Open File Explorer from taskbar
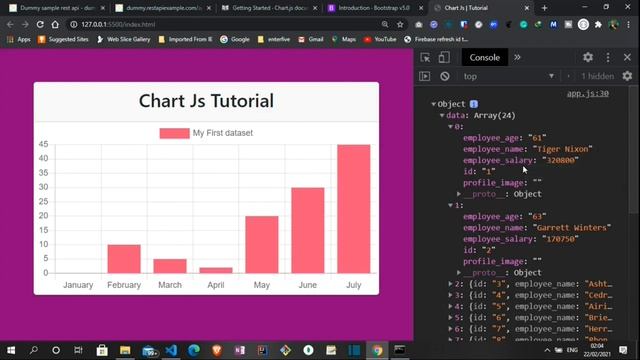The height and width of the screenshot is (360, 640). coord(125,350)
